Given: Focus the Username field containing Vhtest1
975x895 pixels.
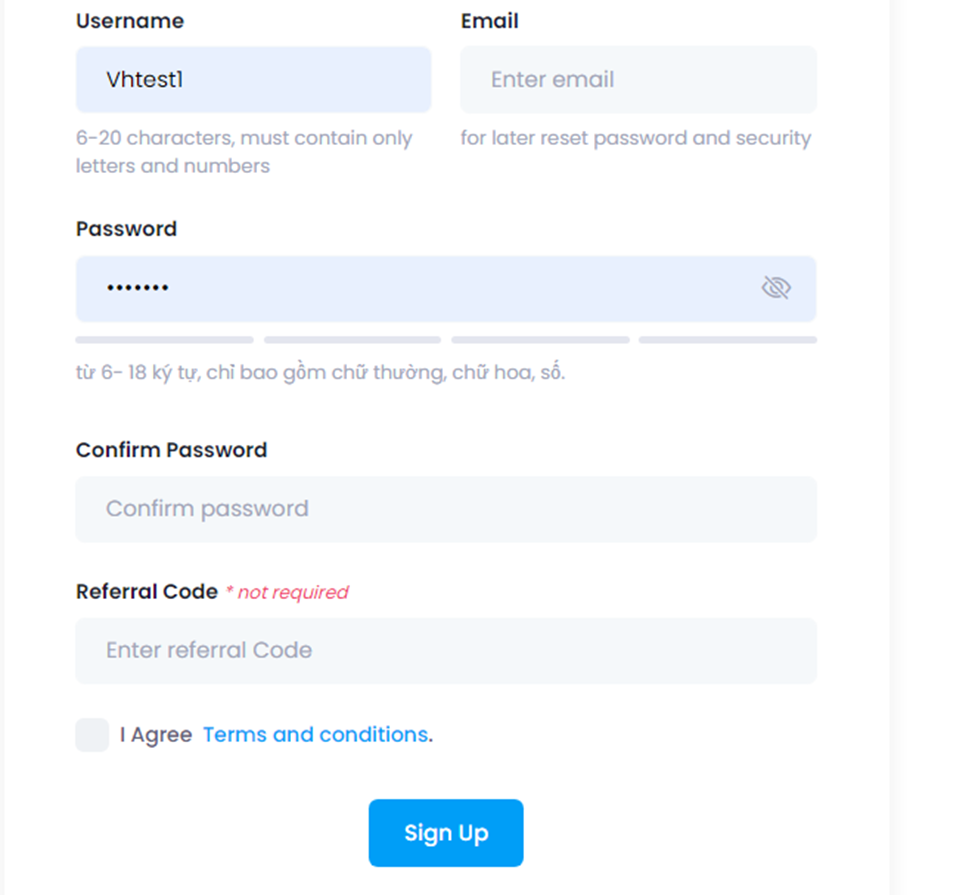Looking at the screenshot, I should click(x=253, y=80).
